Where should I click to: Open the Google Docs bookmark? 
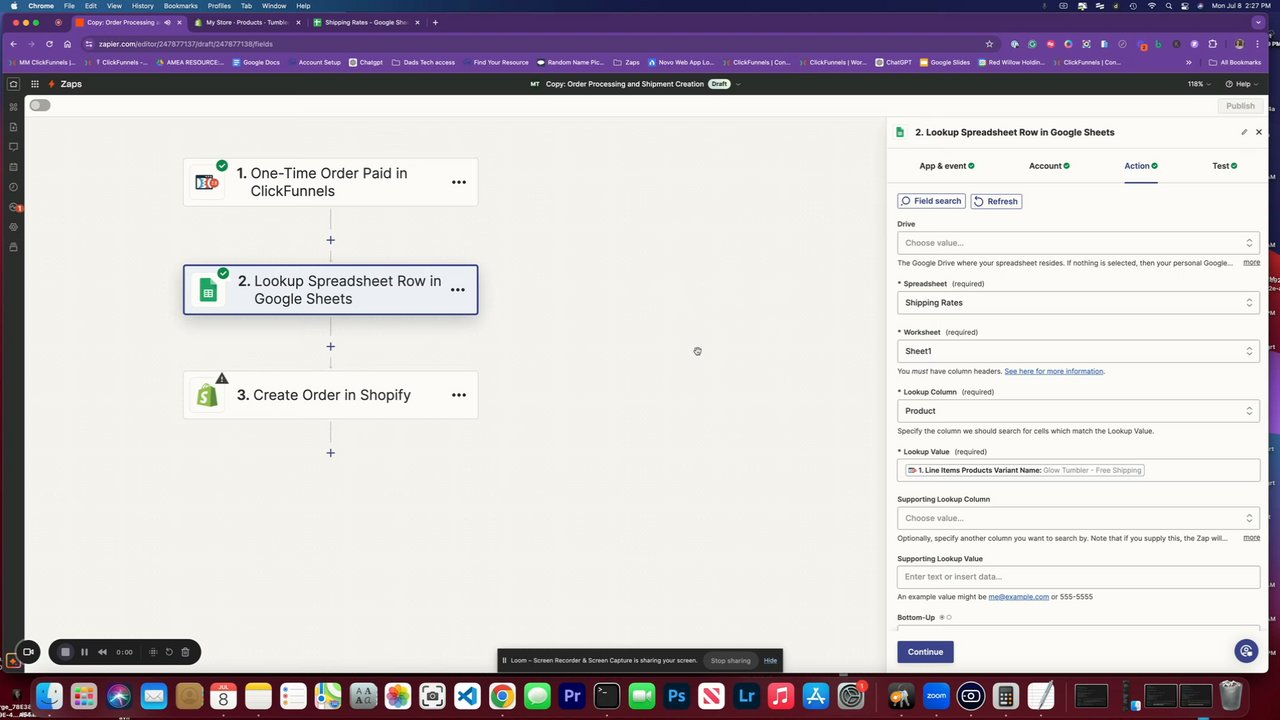[x=256, y=62]
